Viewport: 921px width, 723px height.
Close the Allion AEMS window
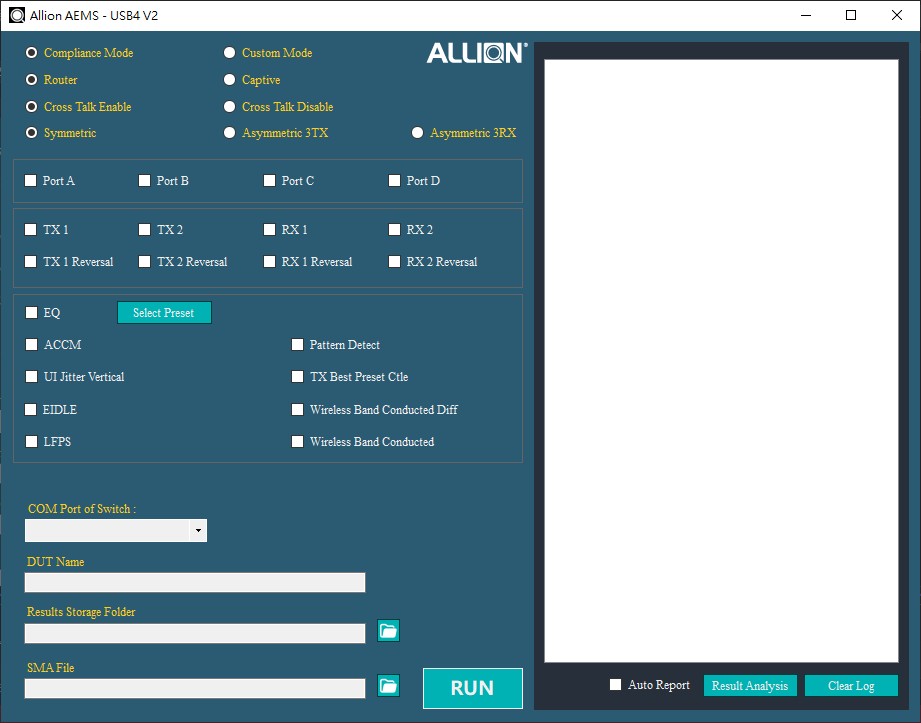pos(897,15)
